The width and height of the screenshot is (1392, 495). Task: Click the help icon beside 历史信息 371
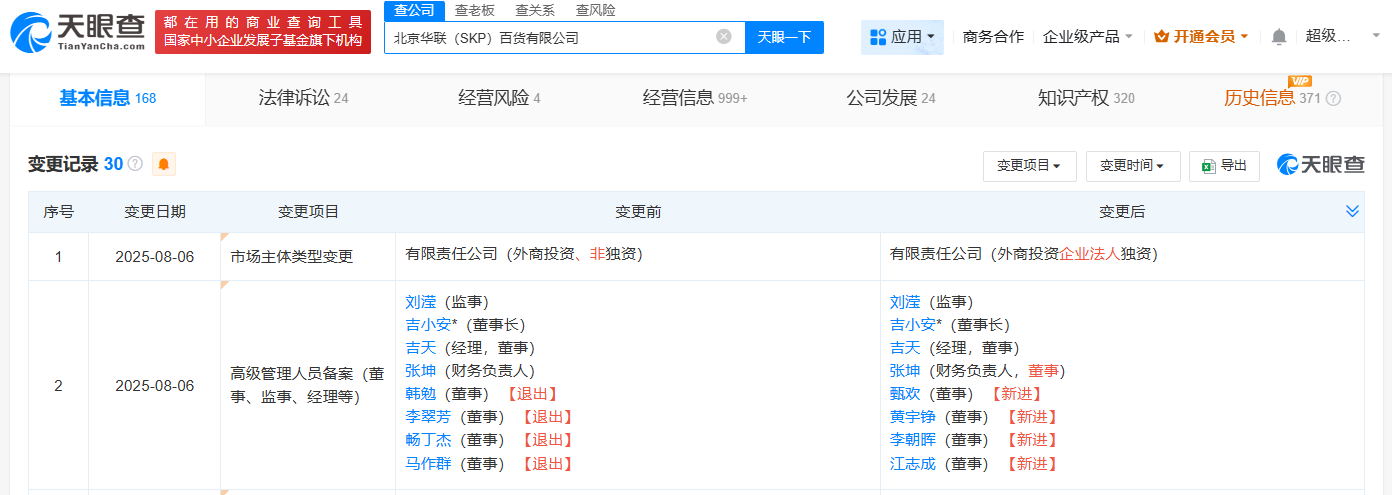pyautogui.click(x=1333, y=99)
